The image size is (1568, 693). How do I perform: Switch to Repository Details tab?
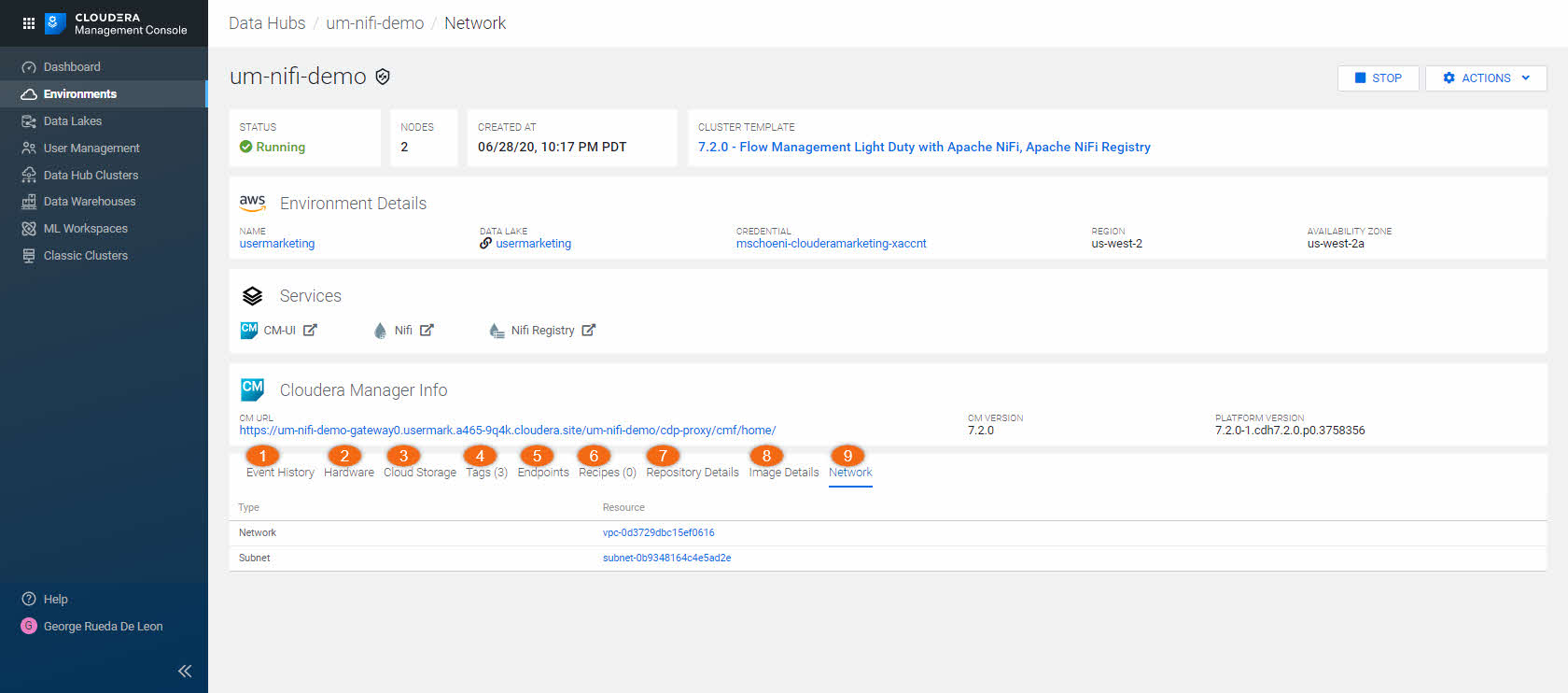[x=693, y=473]
